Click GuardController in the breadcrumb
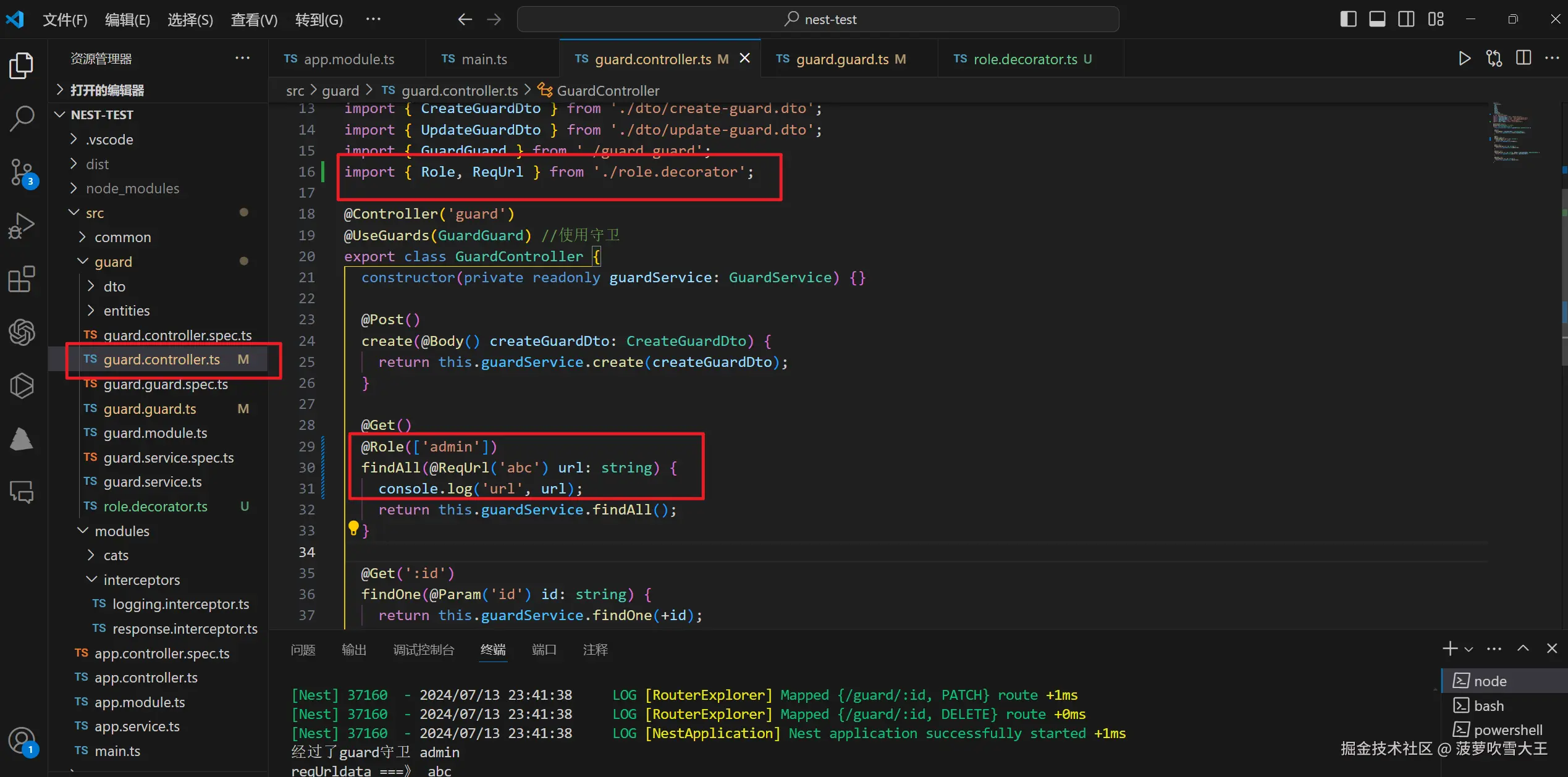The width and height of the screenshot is (1568, 777). pos(607,91)
